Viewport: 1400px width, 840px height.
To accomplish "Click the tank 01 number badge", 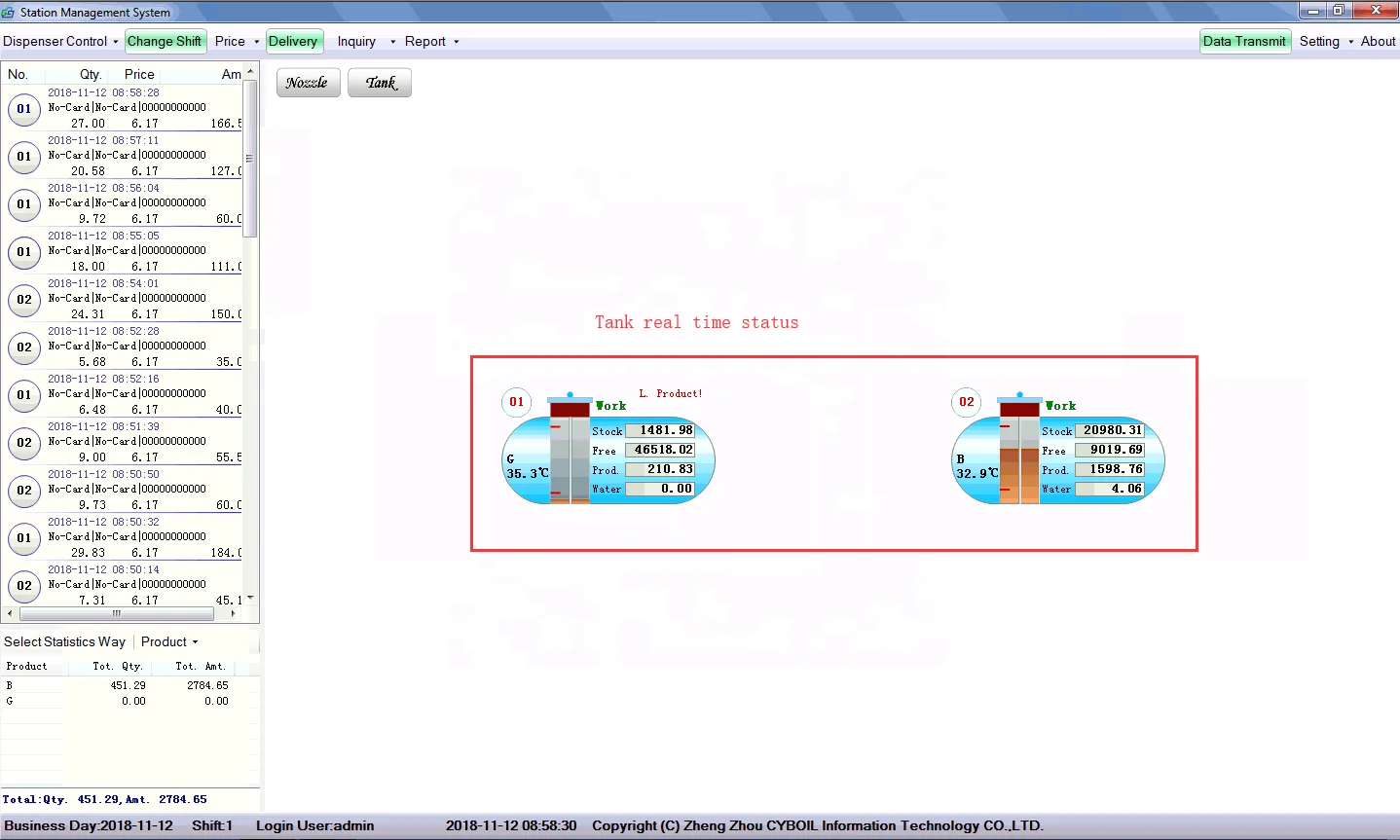I will pos(516,402).
